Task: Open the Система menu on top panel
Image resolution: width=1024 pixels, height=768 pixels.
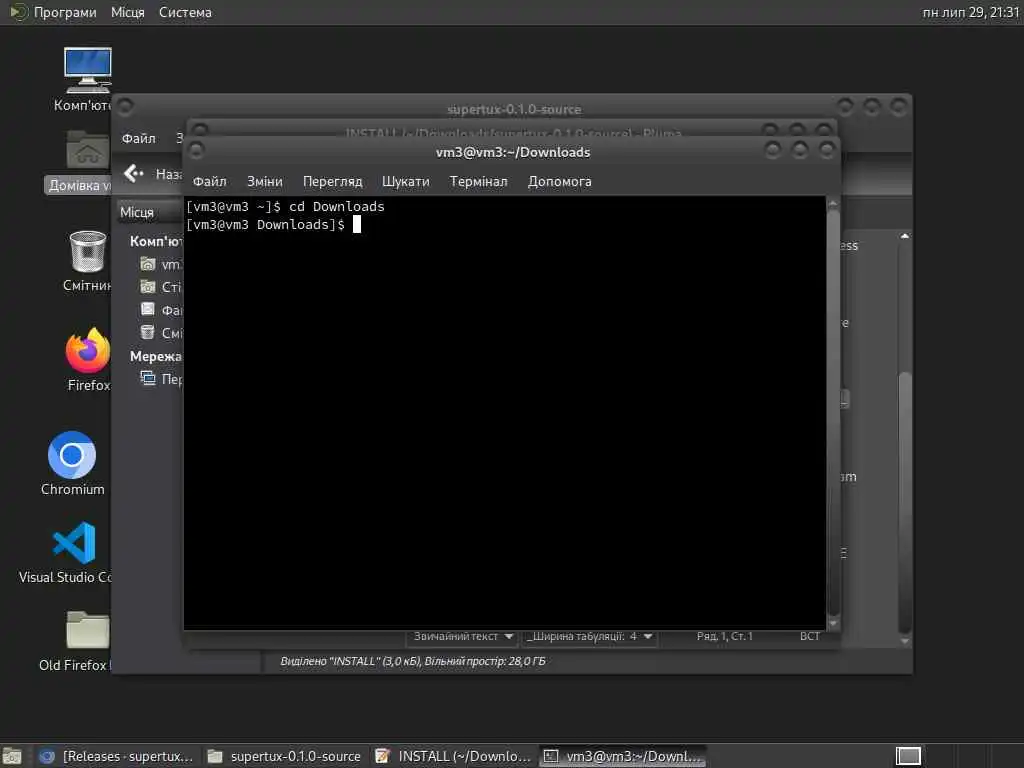Action: click(x=185, y=12)
